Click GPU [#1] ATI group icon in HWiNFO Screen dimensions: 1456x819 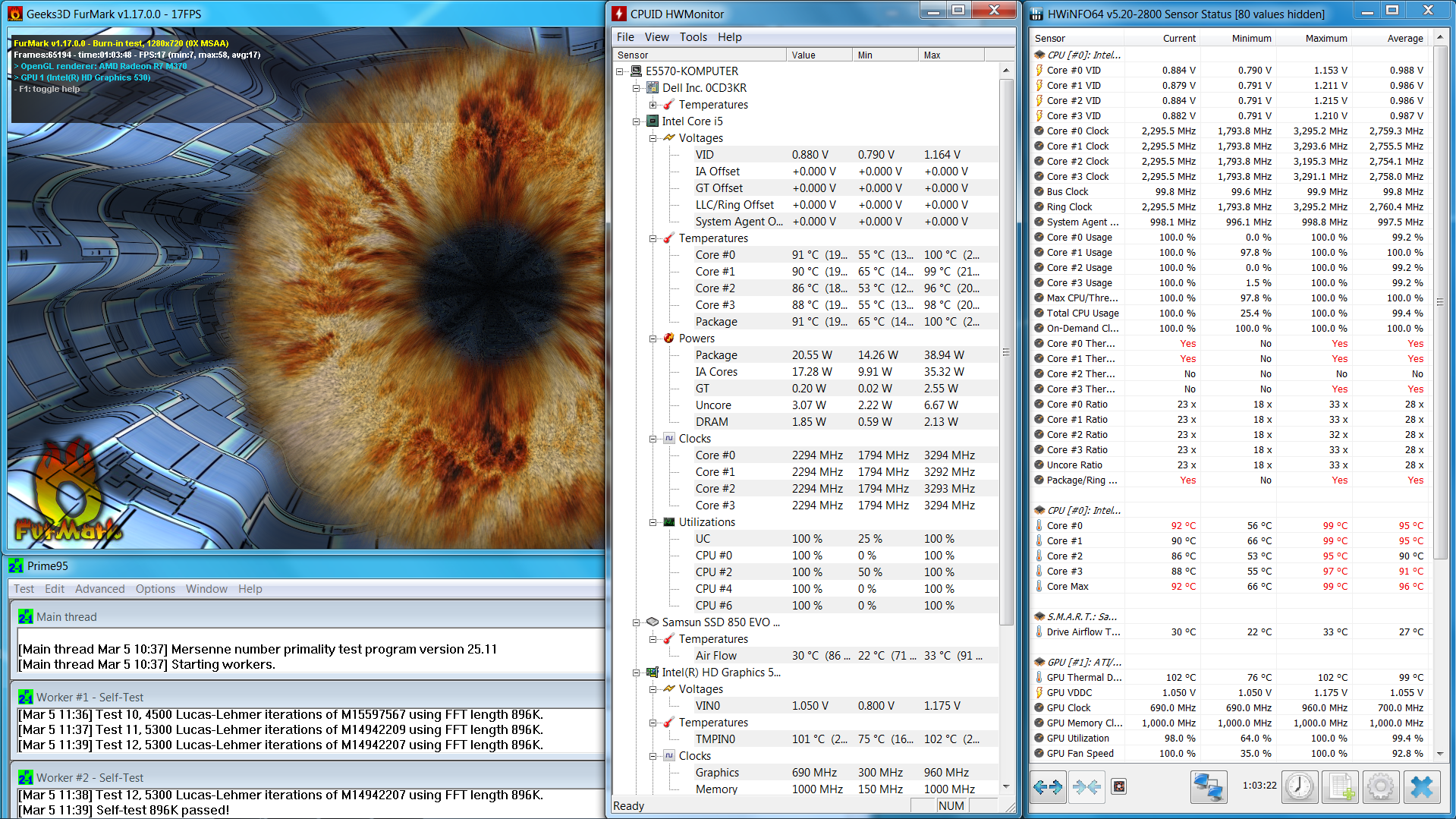[x=1039, y=662]
